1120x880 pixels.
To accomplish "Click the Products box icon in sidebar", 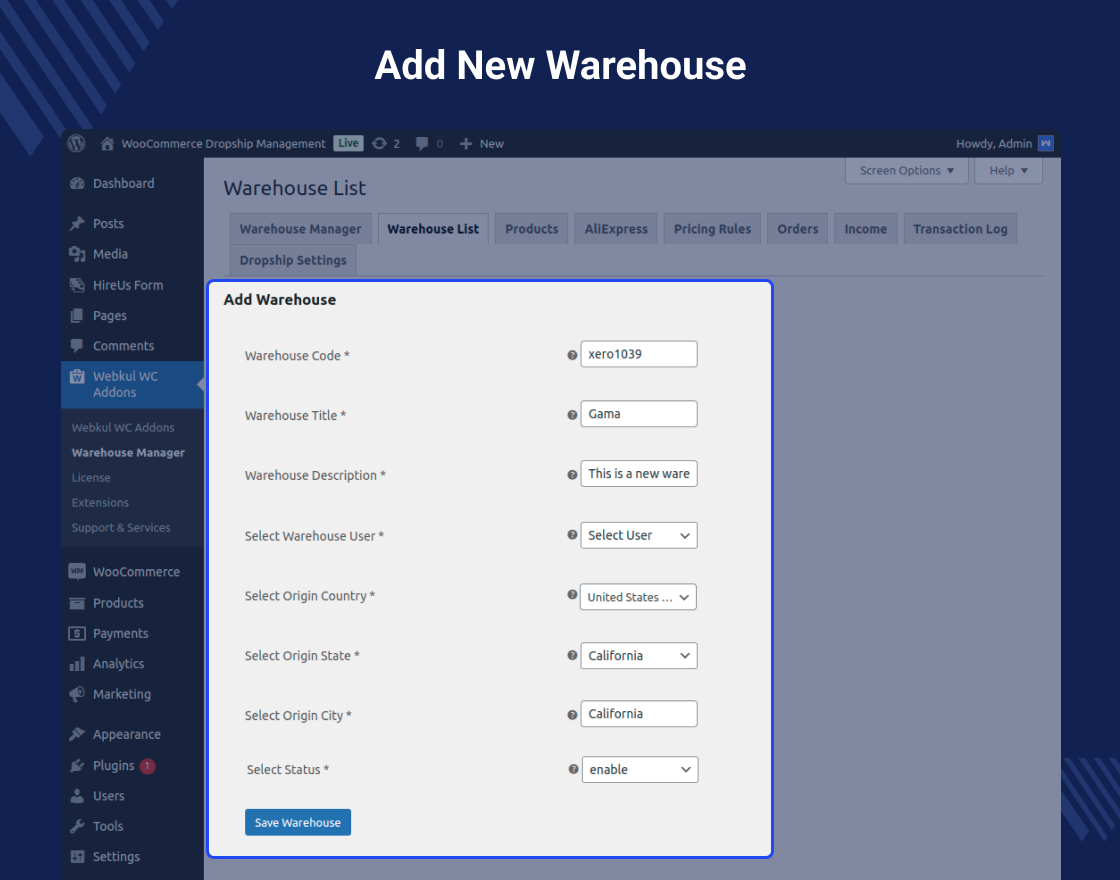I will pyautogui.click(x=77, y=603).
